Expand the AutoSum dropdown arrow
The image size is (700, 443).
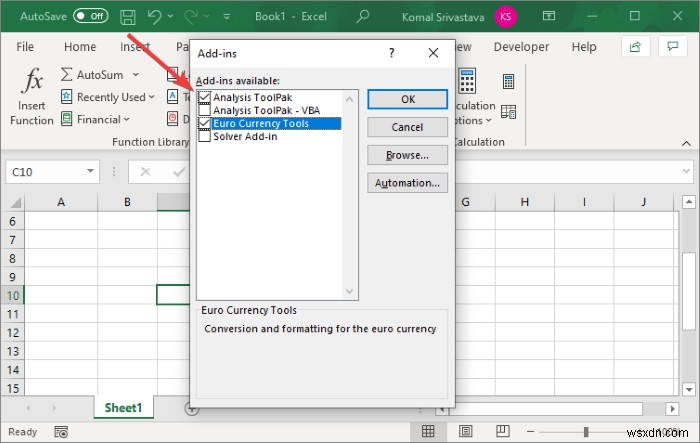(x=136, y=75)
